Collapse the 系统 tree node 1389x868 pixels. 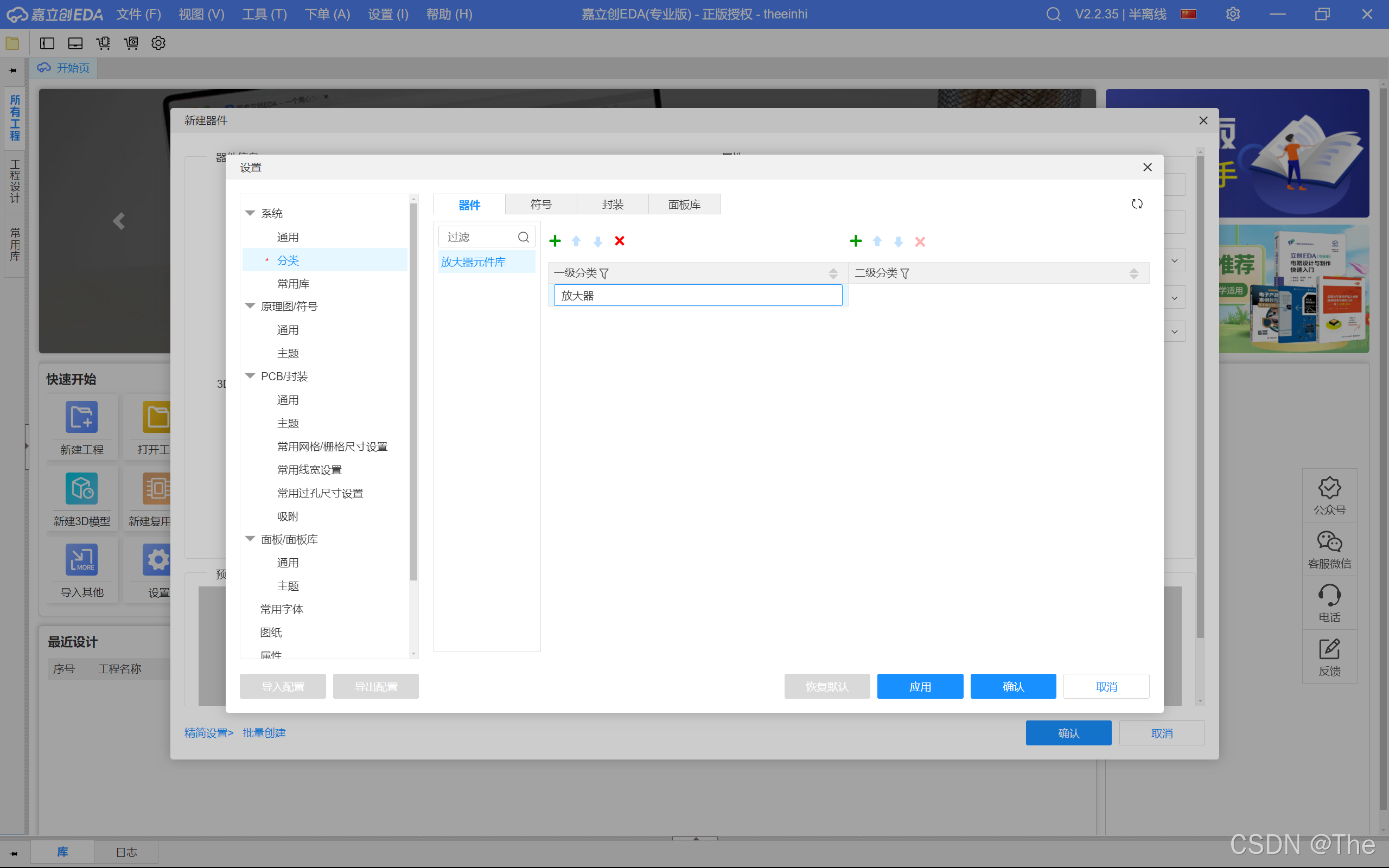pos(250,213)
